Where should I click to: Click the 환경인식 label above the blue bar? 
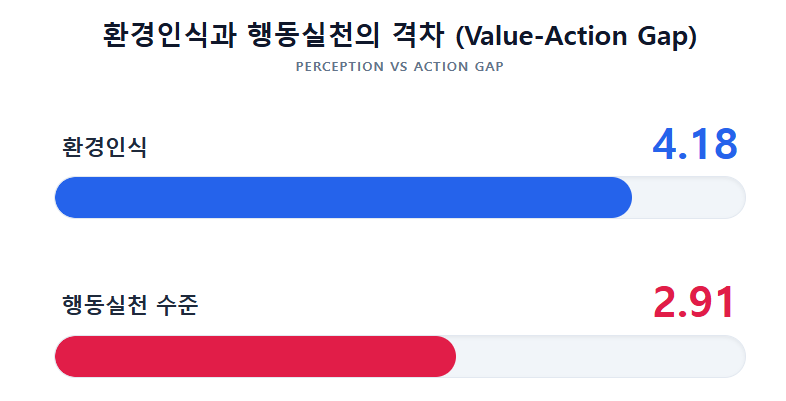click(104, 148)
